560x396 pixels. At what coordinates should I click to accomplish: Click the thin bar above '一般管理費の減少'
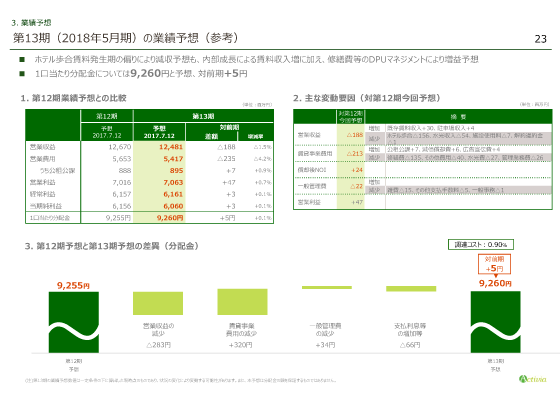pos(327,287)
